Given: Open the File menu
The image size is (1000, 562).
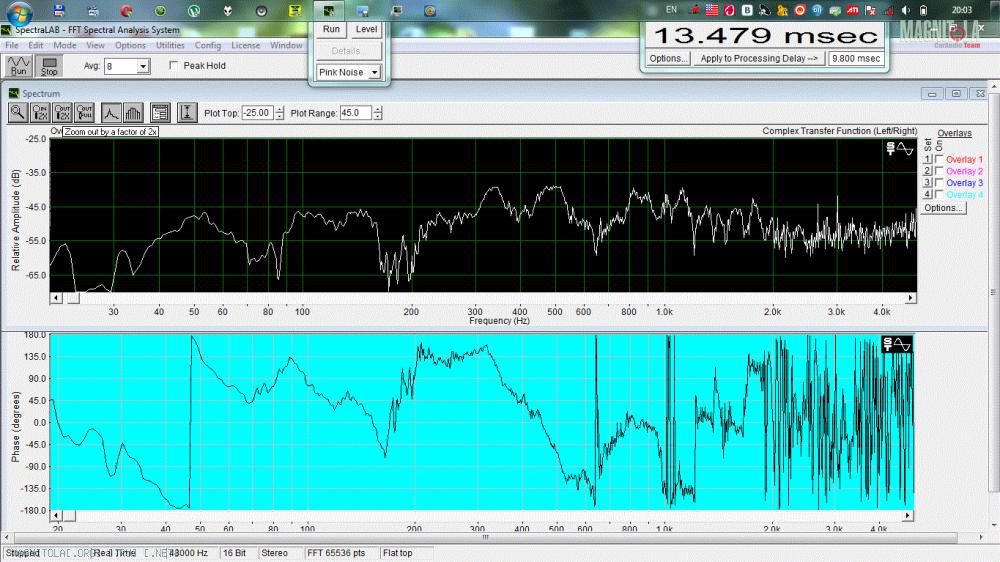Looking at the screenshot, I should [x=11, y=45].
